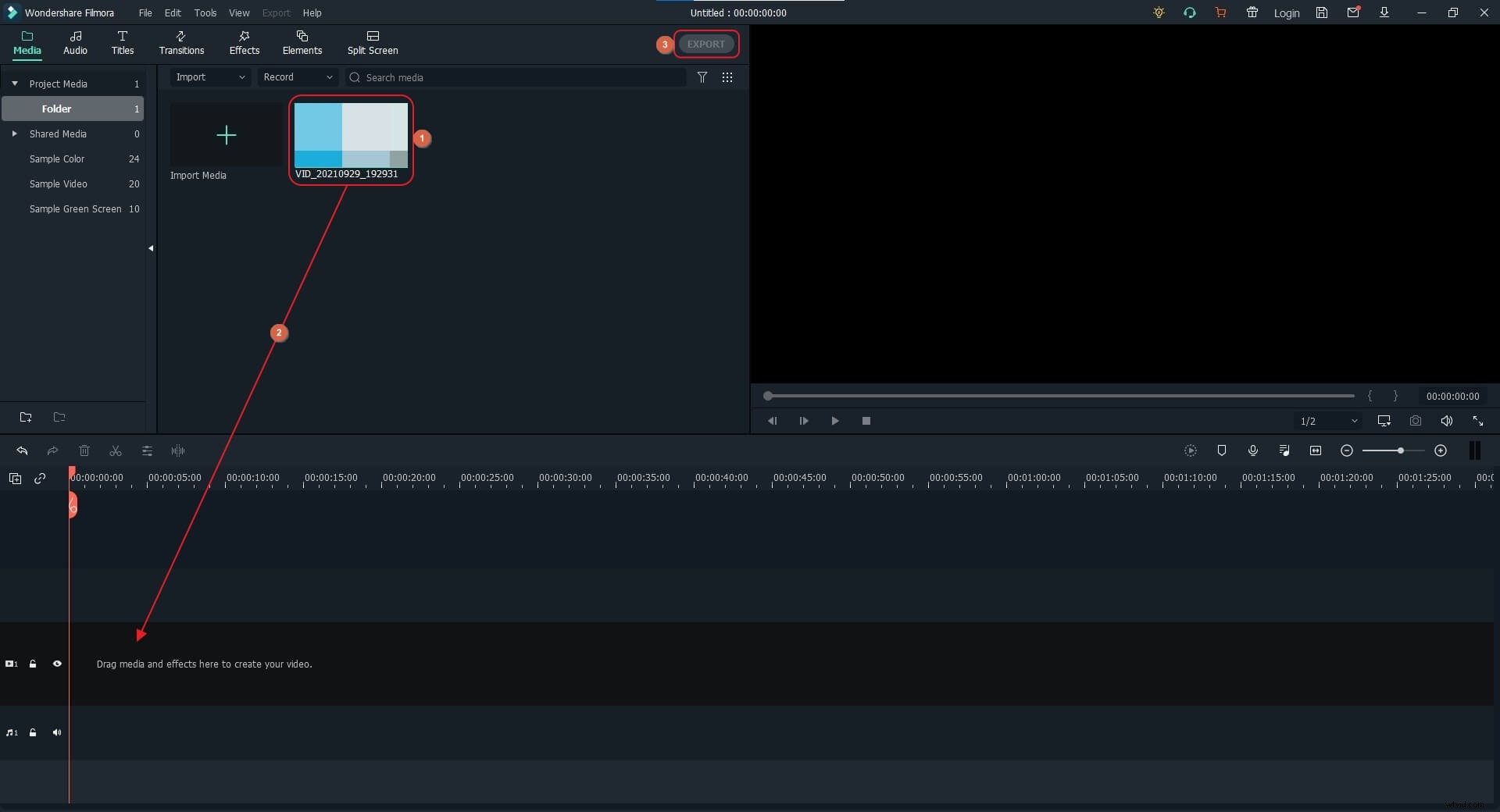Screen dimensions: 1500x812
Task: Switch to the Transitions tab
Action: point(181,43)
